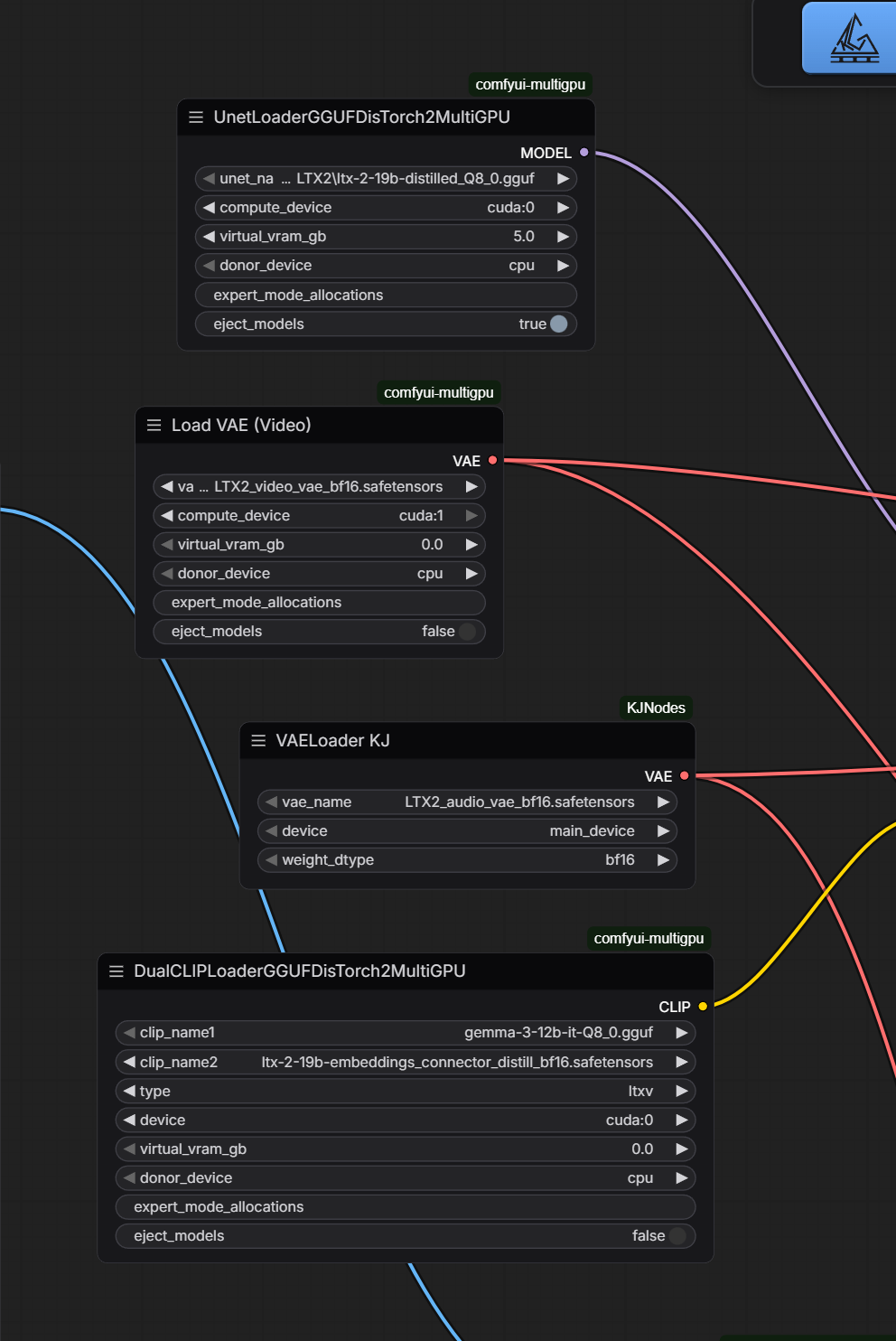Image resolution: width=896 pixels, height=1341 pixels.
Task: Click virtual_vram_gb 0.0 in DualCLIPLoader
Action: click(x=406, y=1149)
